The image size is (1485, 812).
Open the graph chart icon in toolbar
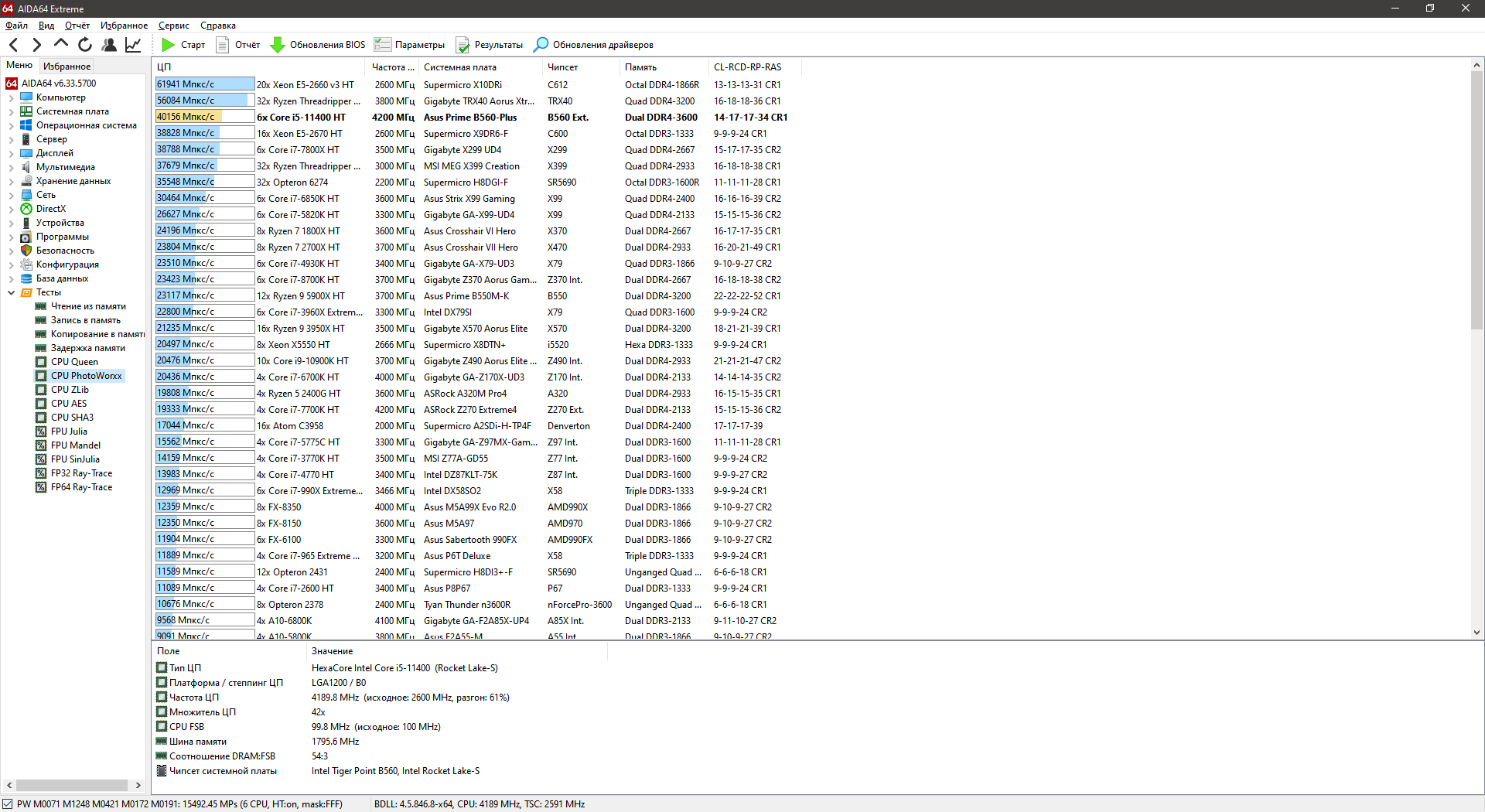point(133,45)
